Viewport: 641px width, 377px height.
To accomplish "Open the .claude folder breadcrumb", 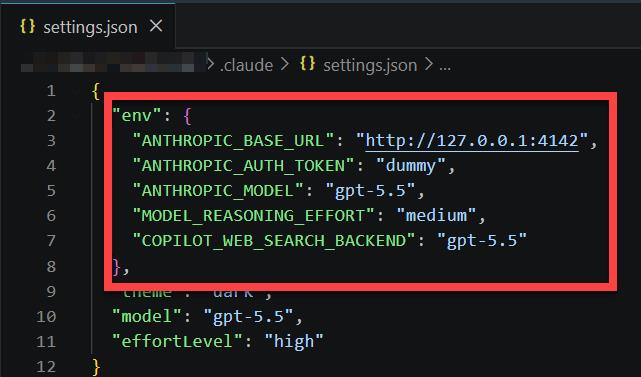I will pyautogui.click(x=246, y=65).
